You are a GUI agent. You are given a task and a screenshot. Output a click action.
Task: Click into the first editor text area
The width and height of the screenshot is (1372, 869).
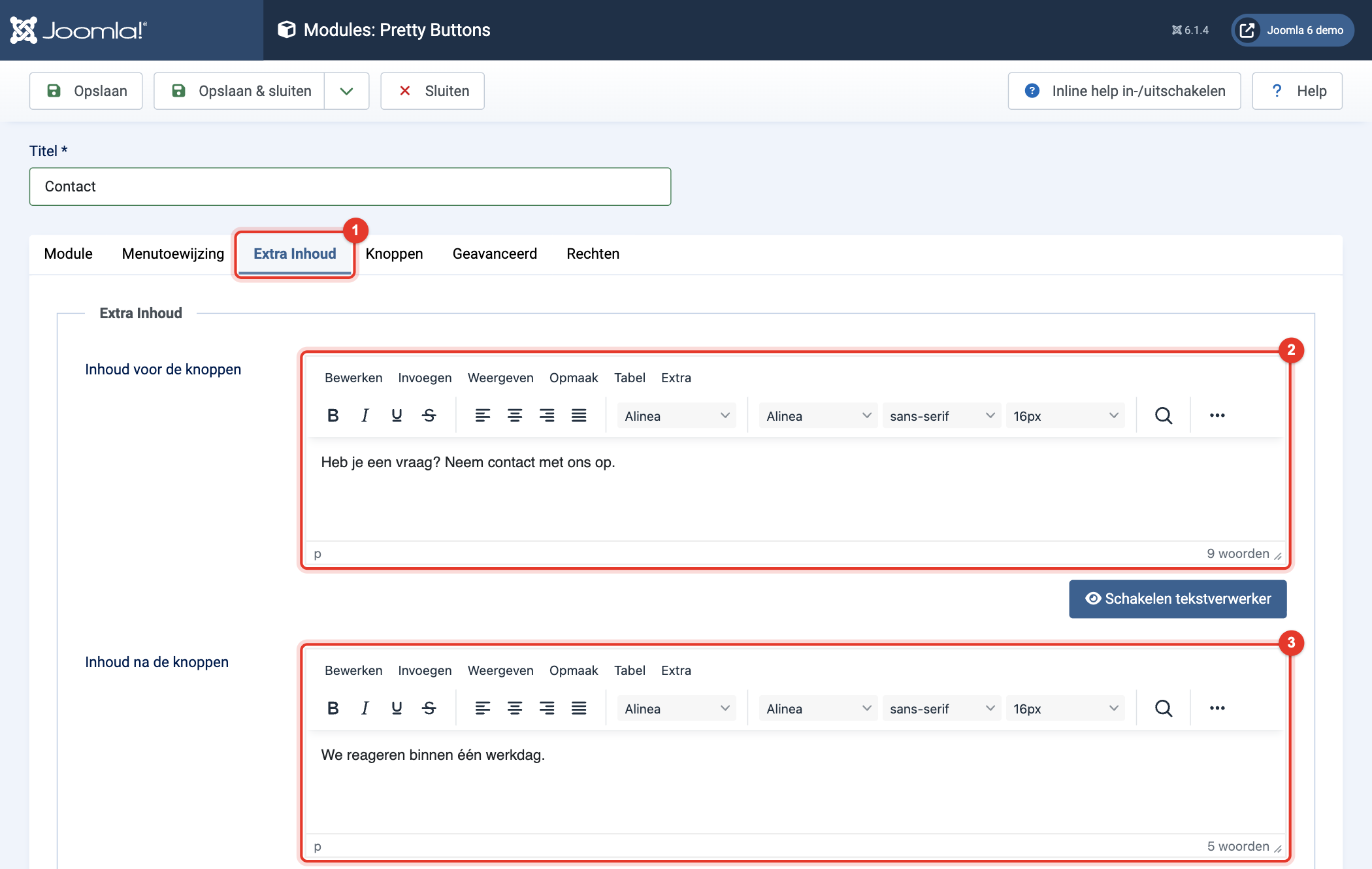point(796,489)
